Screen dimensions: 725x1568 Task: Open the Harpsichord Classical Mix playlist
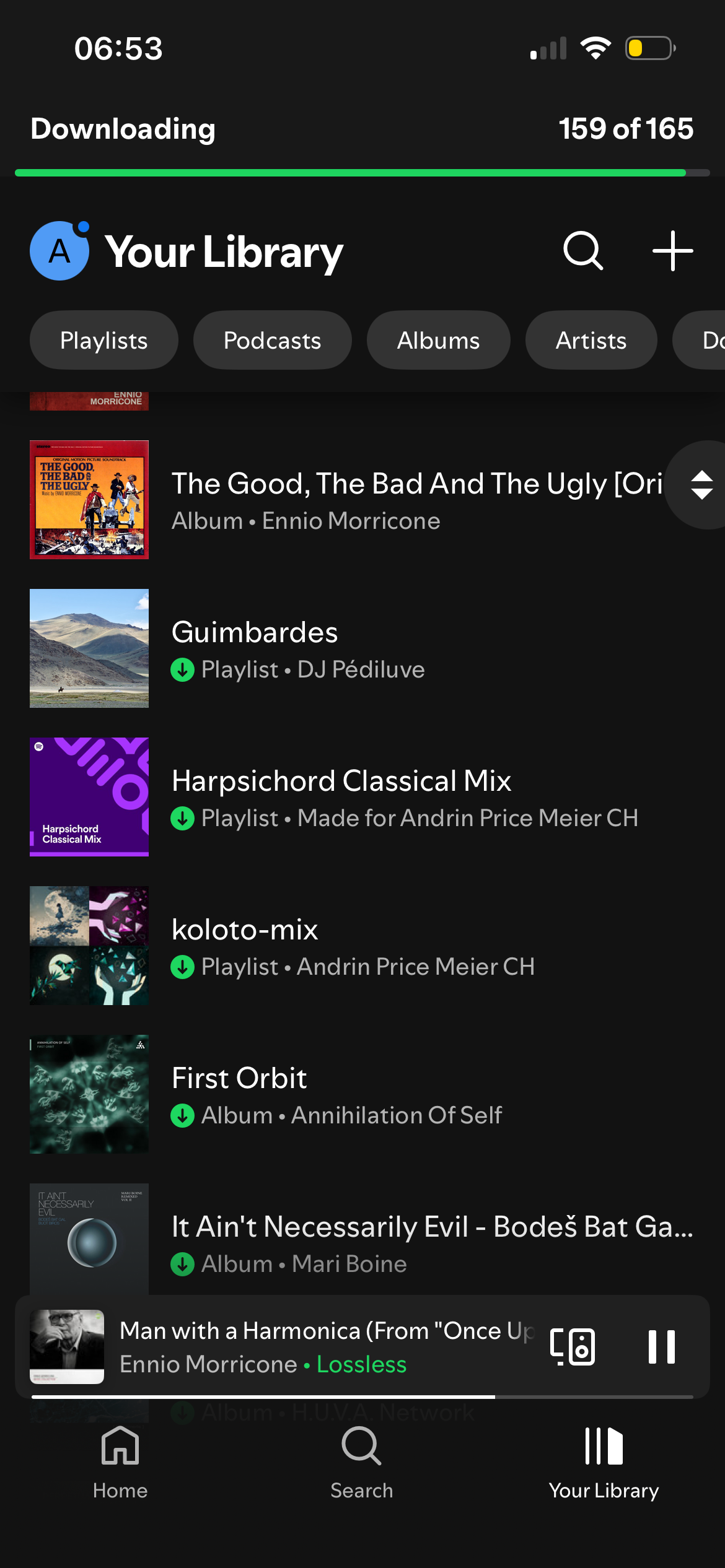362,797
